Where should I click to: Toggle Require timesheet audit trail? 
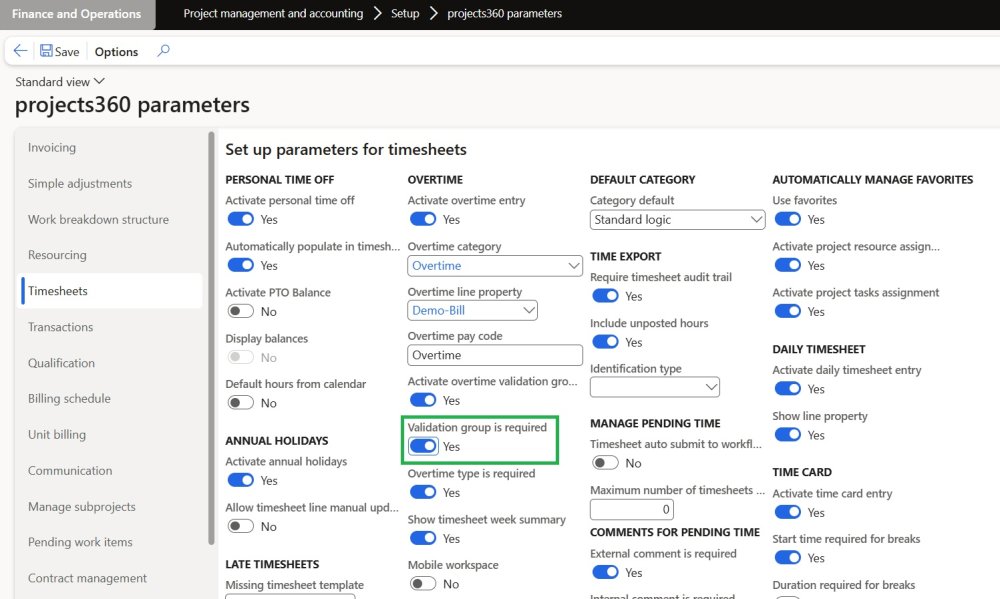click(x=605, y=296)
